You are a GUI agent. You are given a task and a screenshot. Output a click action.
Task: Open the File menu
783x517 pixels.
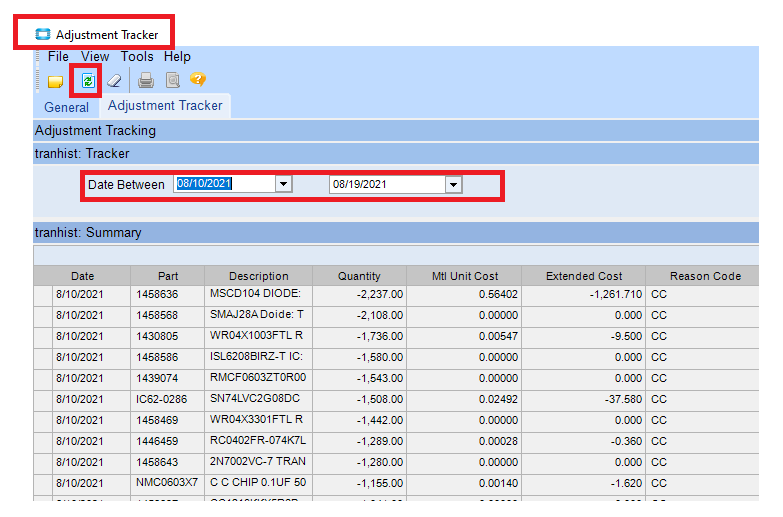tap(58, 56)
